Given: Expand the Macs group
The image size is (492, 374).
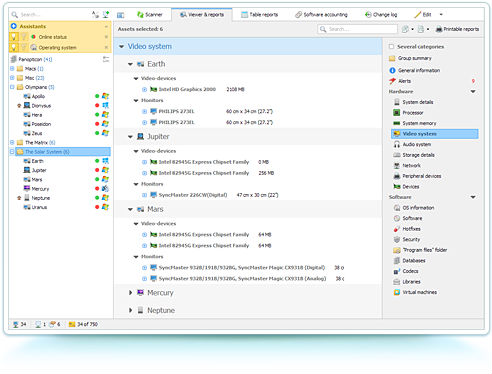Looking at the screenshot, I should [x=12, y=69].
